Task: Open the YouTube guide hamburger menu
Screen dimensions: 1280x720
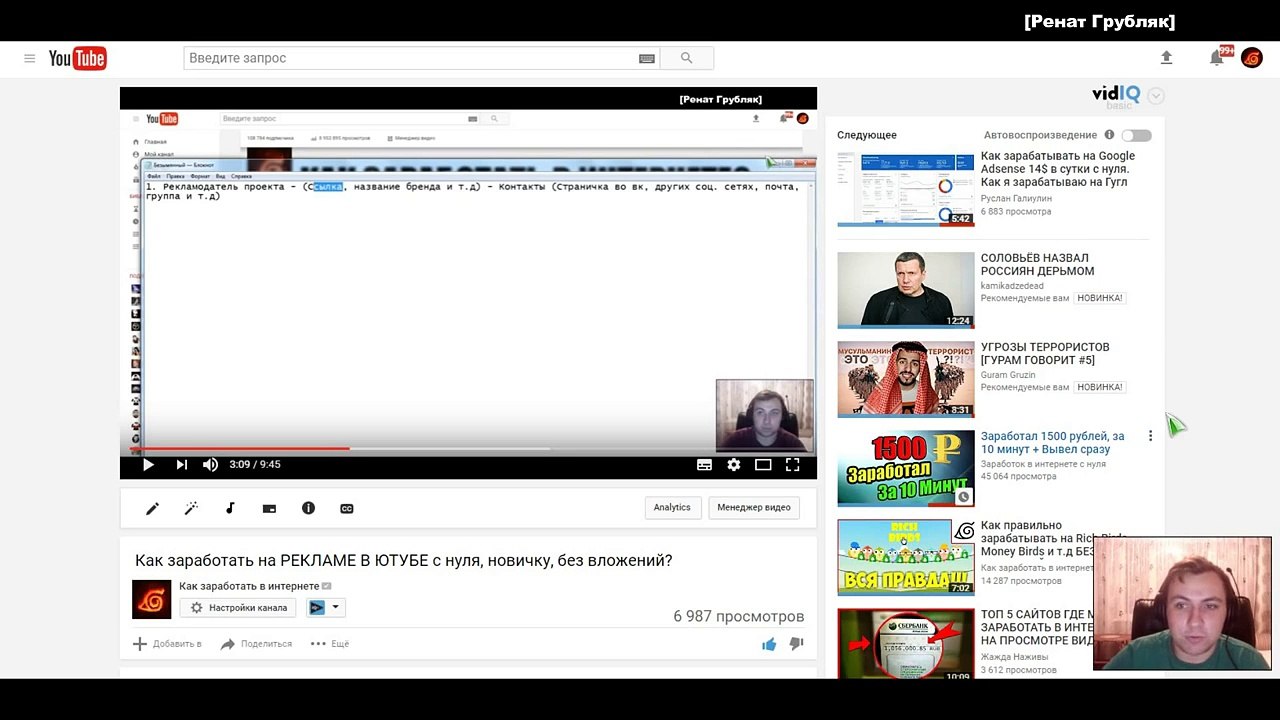Action: click(x=30, y=59)
